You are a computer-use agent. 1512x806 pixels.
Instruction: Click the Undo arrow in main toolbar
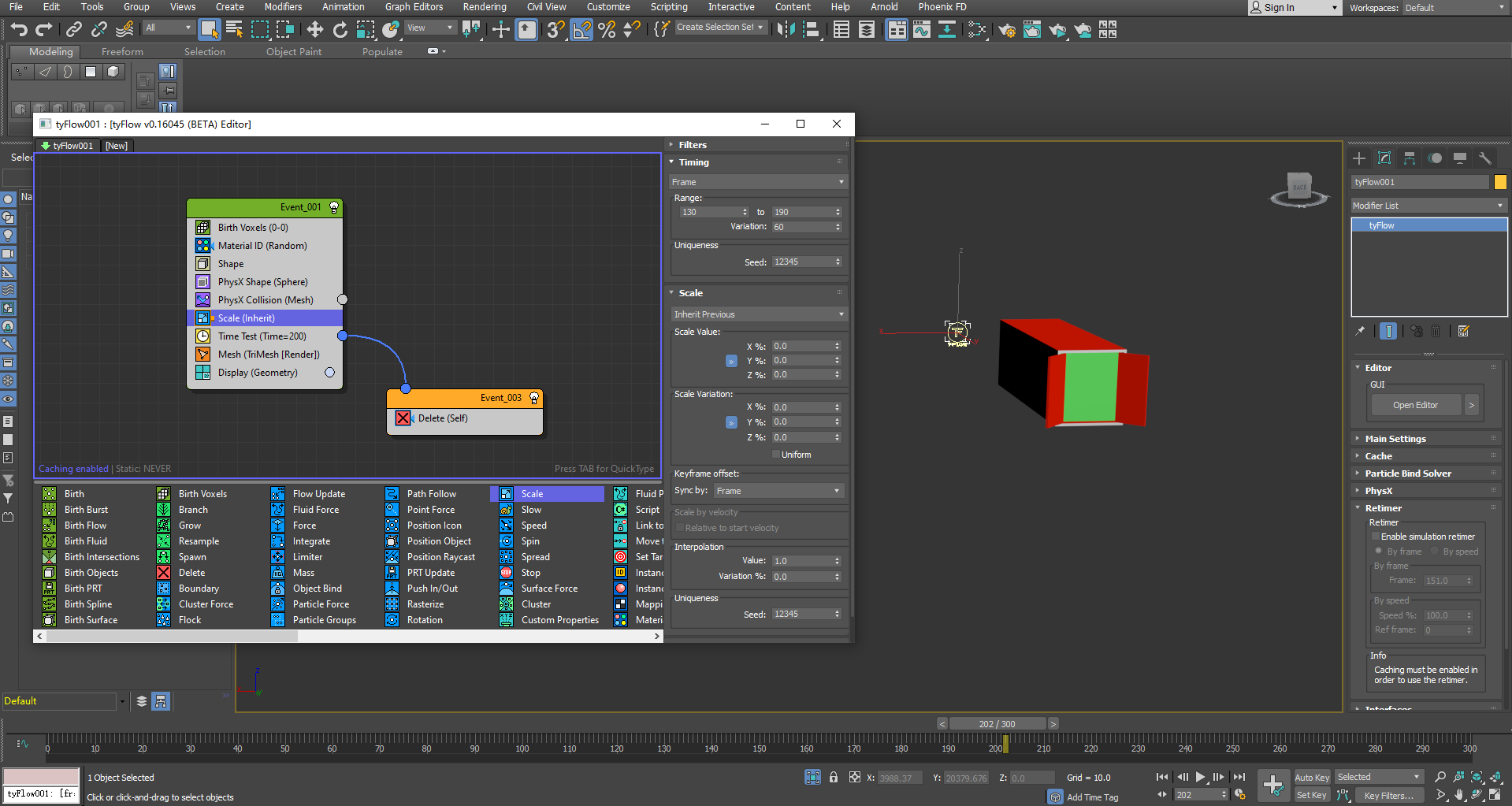(19, 30)
